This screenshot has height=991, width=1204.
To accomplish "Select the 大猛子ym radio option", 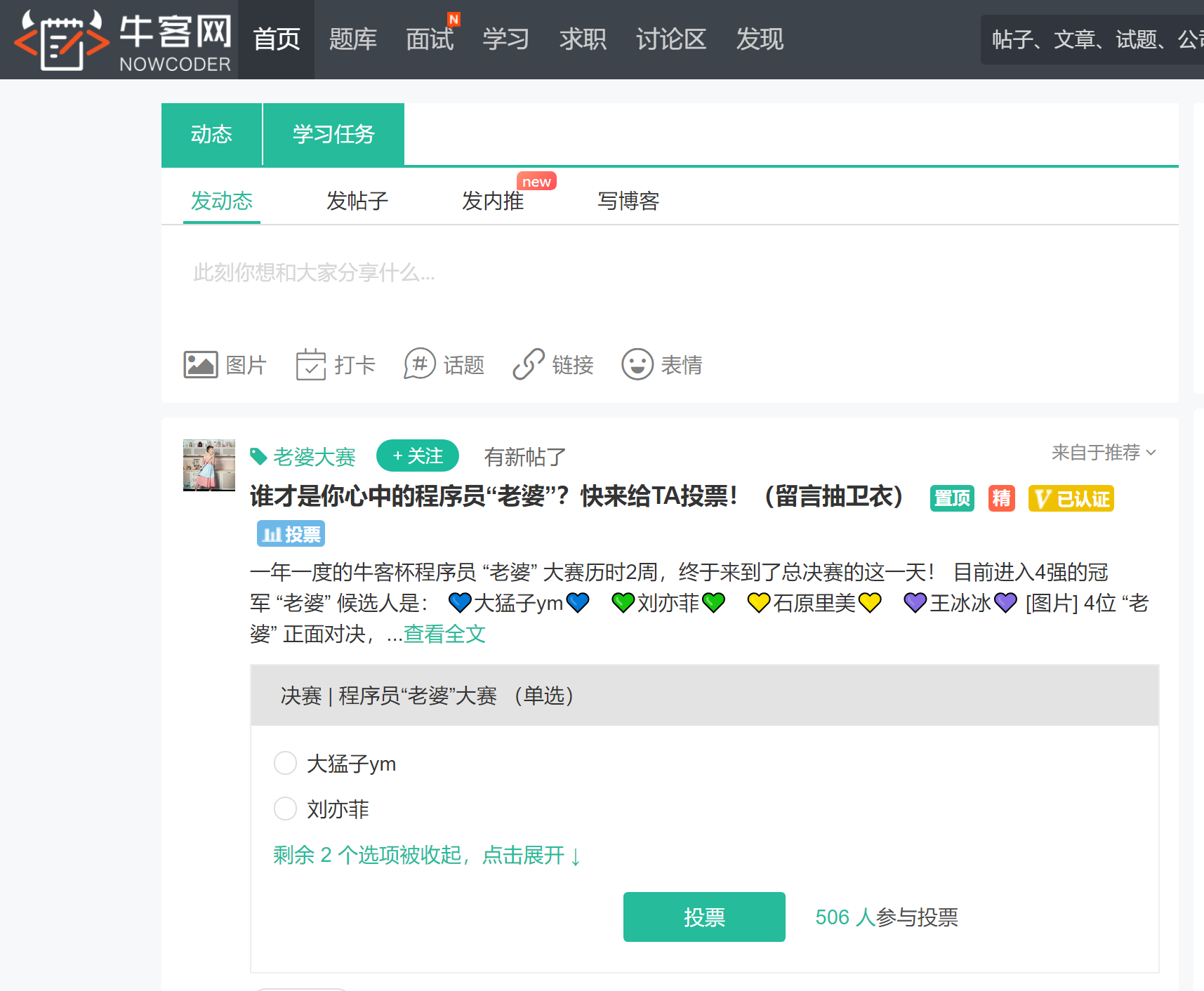I will tap(285, 763).
